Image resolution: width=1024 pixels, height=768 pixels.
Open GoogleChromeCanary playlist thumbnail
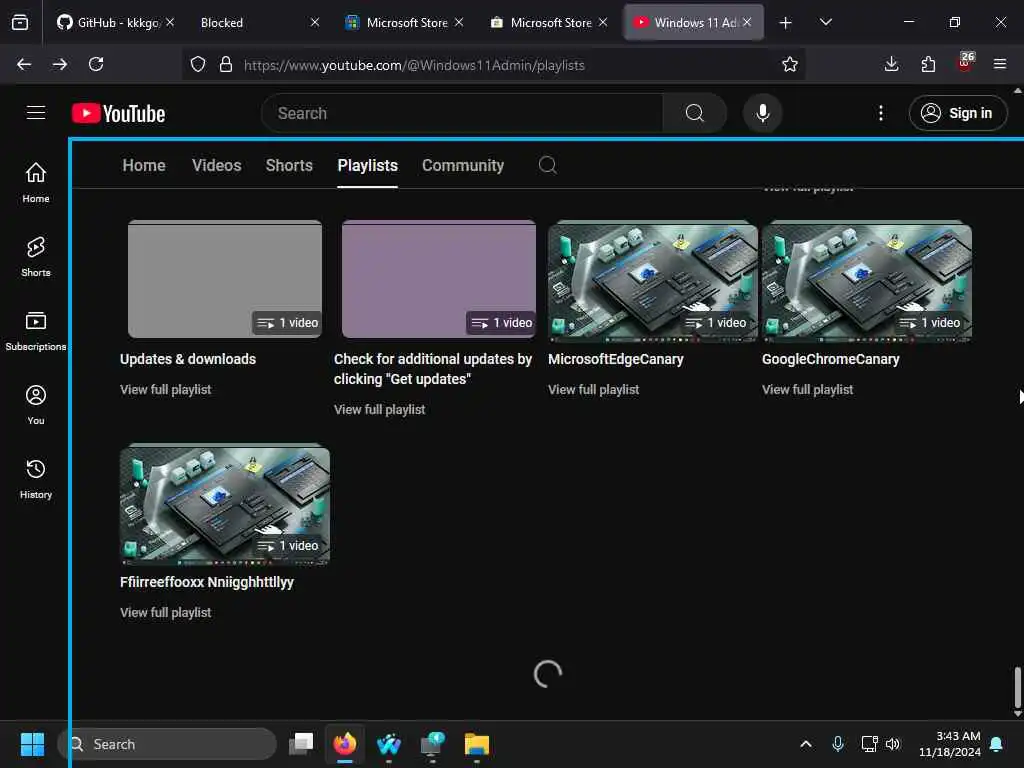point(867,281)
